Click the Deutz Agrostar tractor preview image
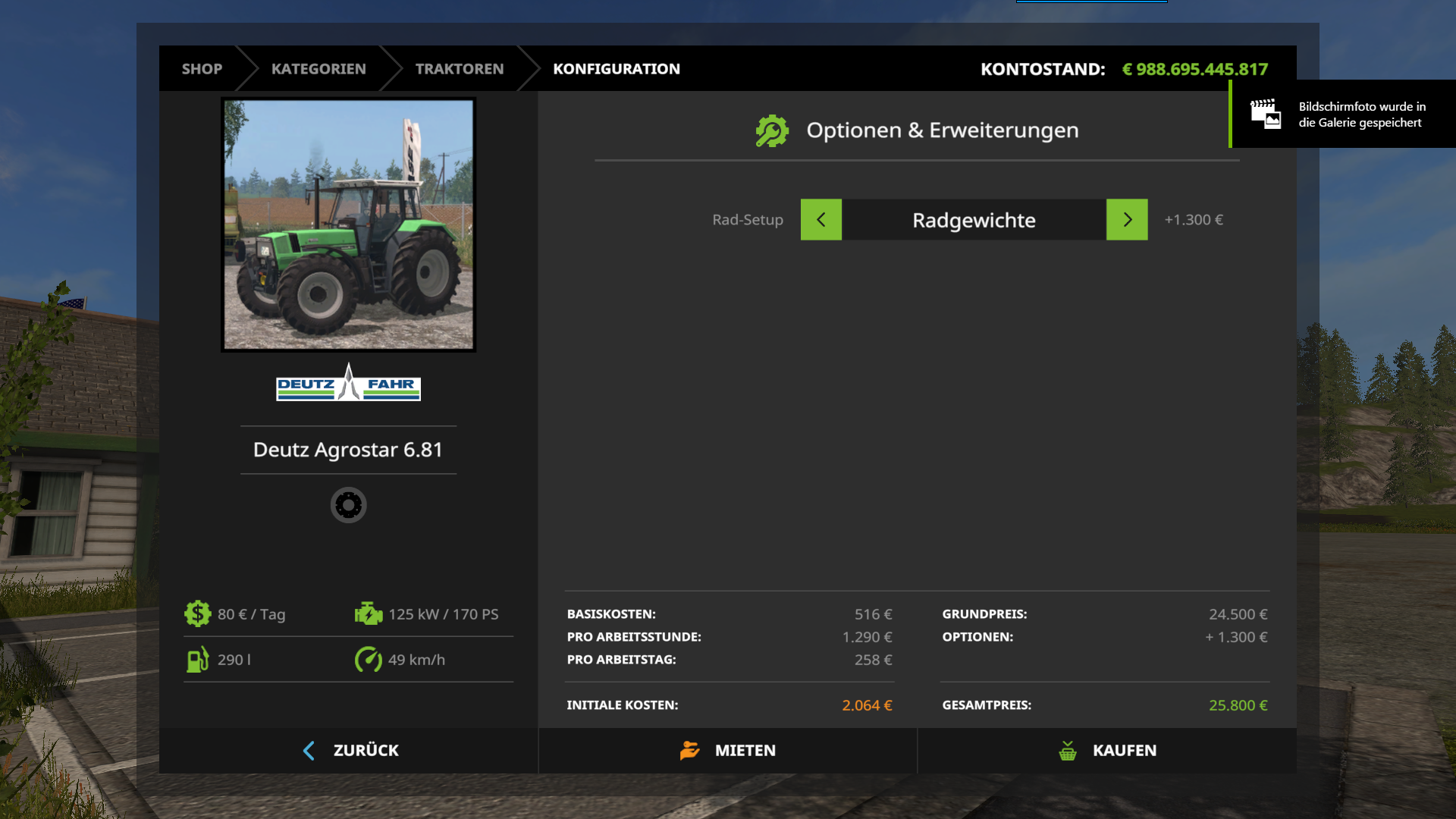 click(348, 224)
